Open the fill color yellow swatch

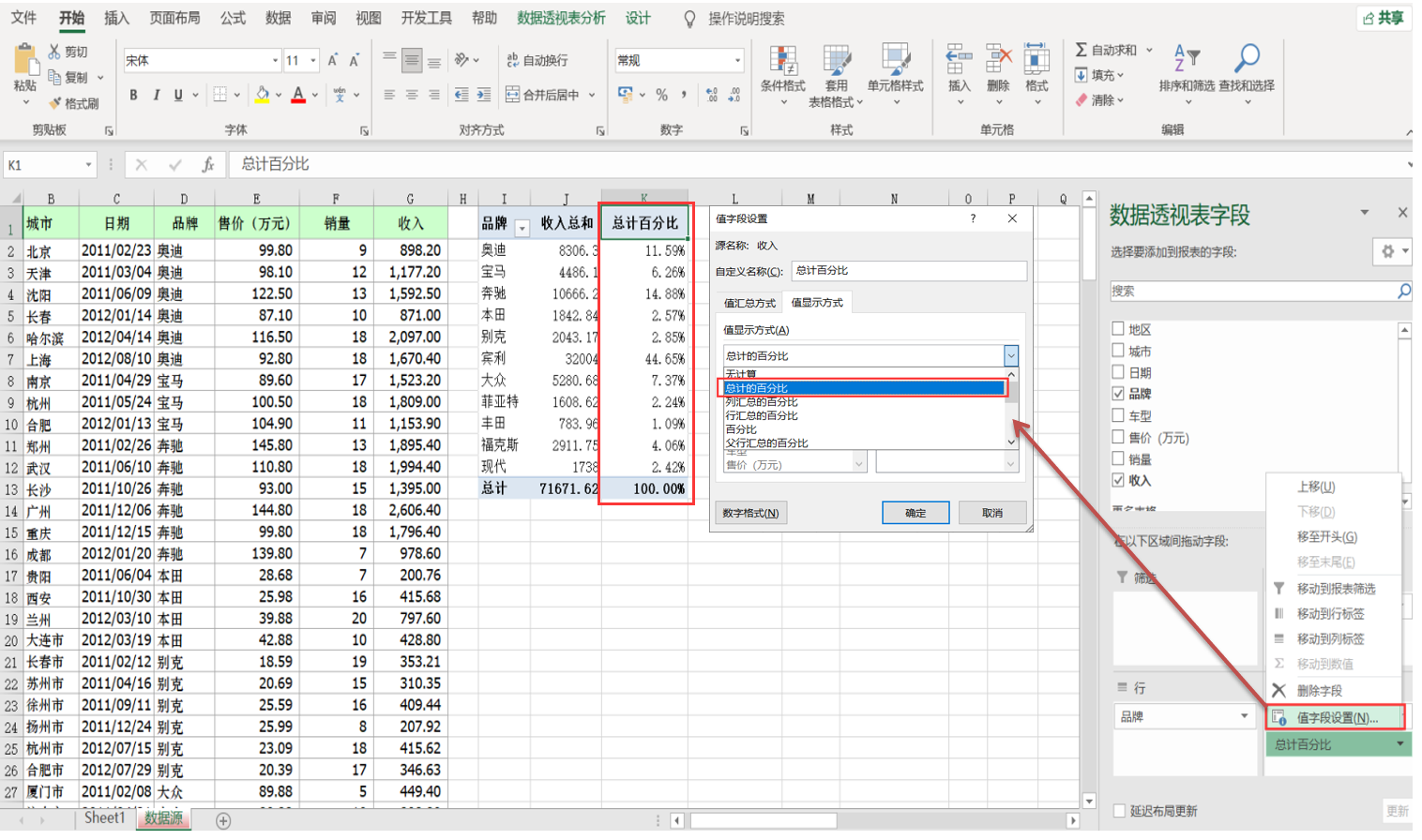pyautogui.click(x=263, y=95)
